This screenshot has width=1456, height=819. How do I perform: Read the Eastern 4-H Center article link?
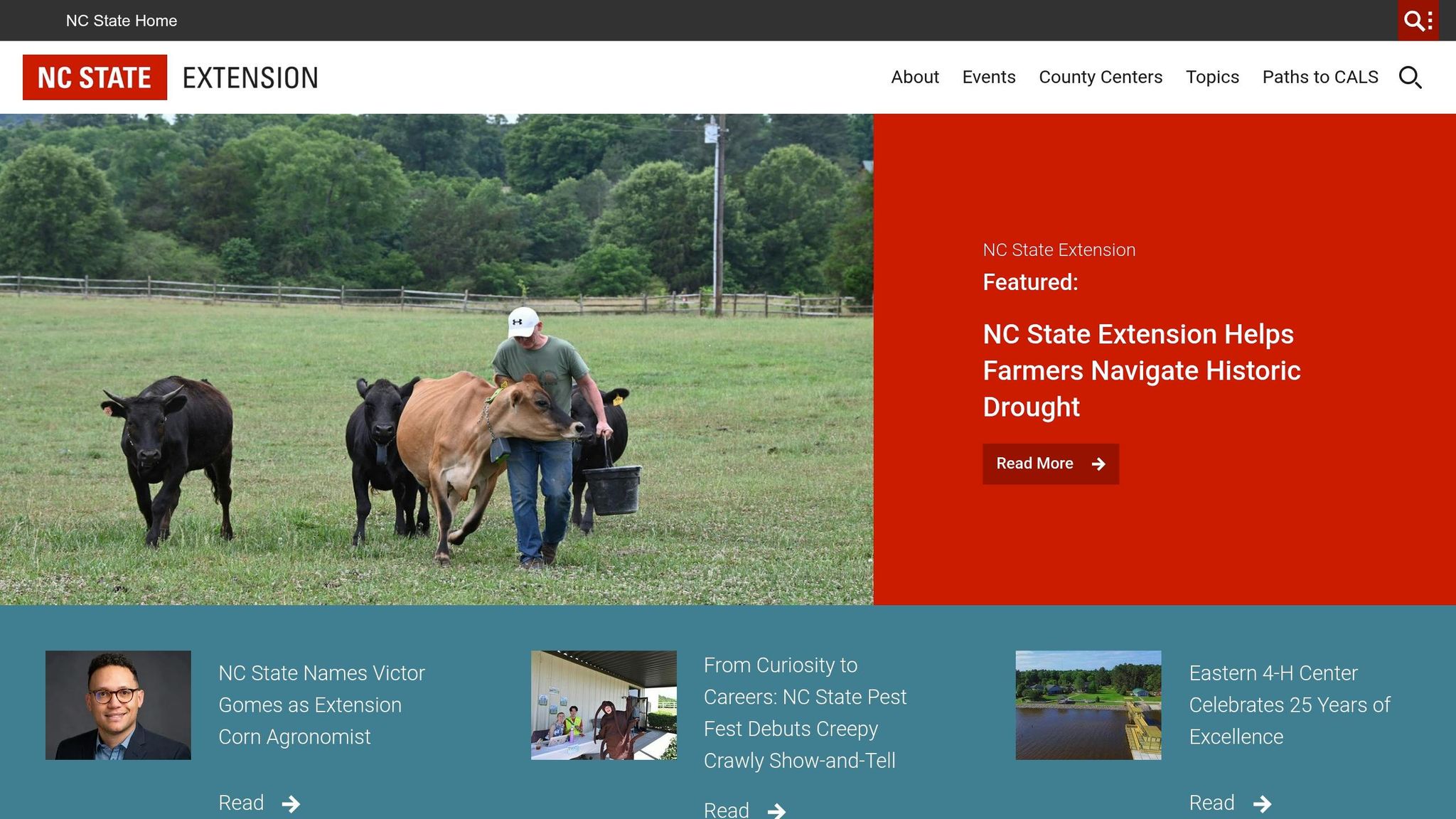(1230, 803)
